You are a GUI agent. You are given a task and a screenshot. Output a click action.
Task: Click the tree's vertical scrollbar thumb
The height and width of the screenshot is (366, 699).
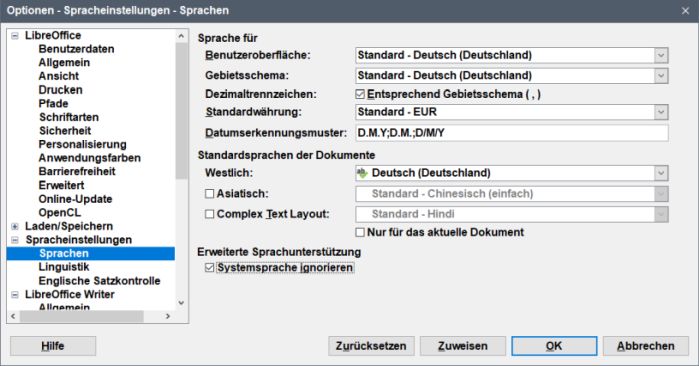181,111
